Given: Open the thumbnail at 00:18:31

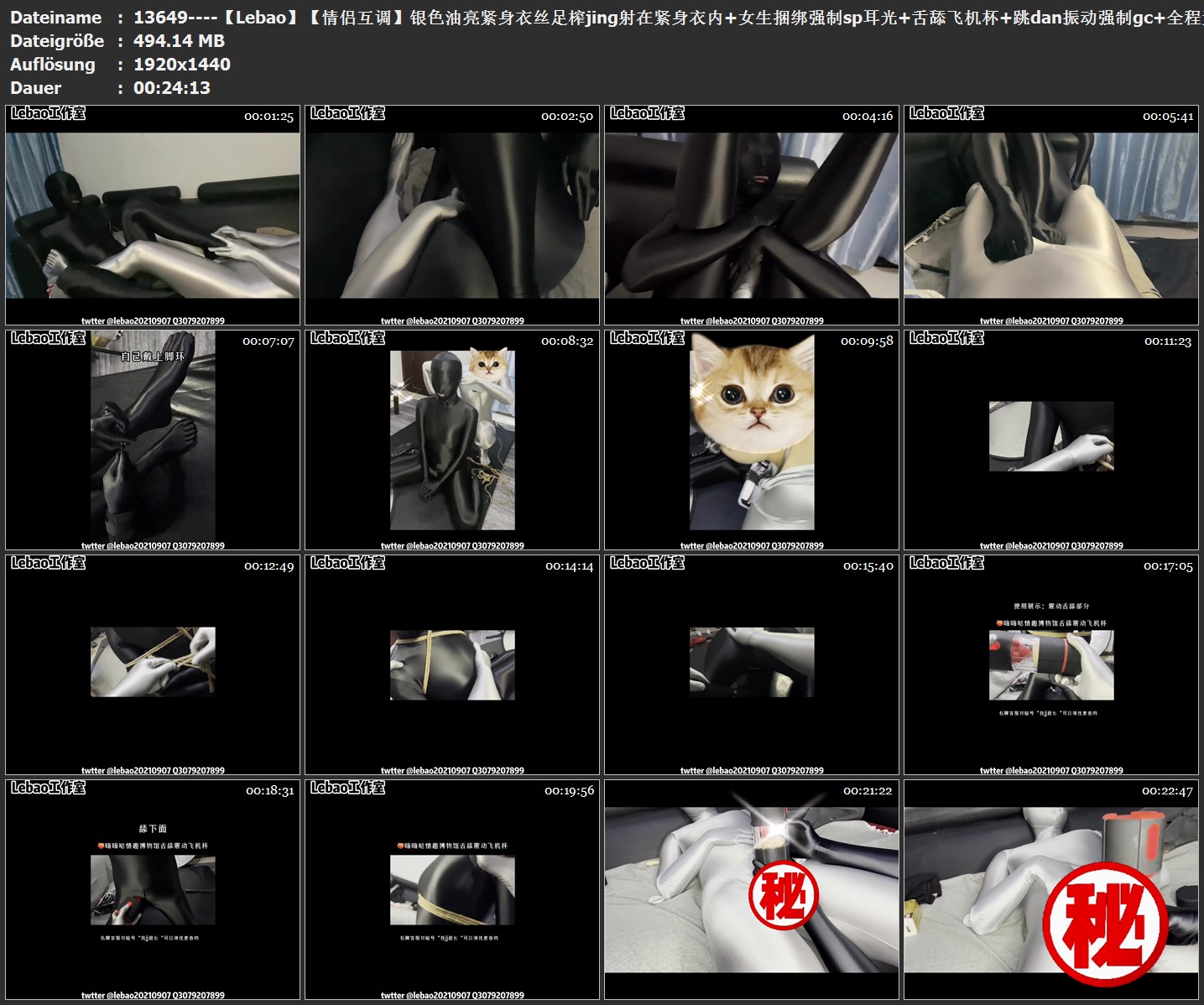Looking at the screenshot, I should [153, 889].
